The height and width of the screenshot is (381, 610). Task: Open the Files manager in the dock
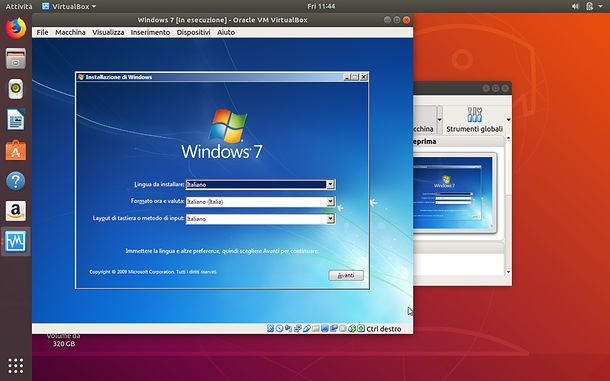pos(16,58)
